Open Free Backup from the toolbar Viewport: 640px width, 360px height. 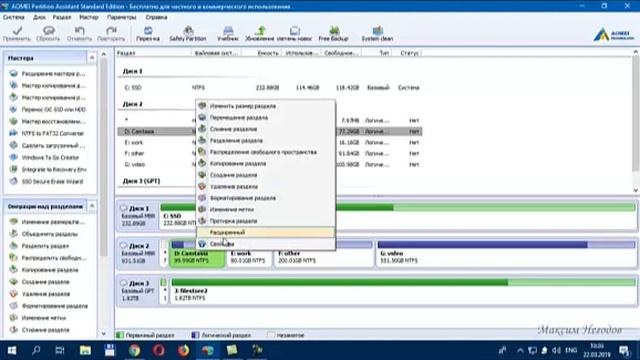click(333, 33)
